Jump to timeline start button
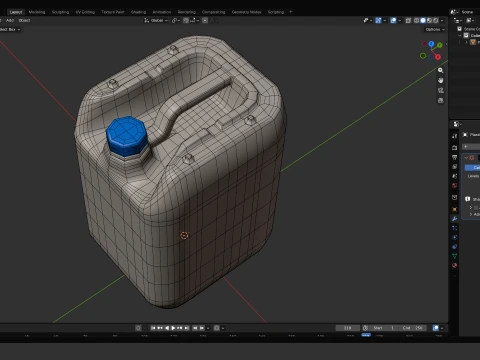This screenshot has height=360, width=480. click(x=153, y=328)
